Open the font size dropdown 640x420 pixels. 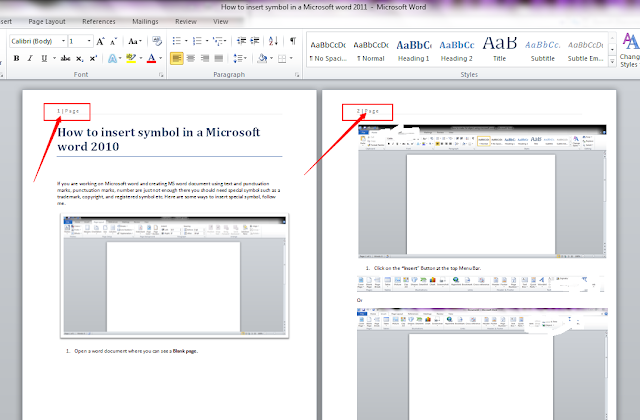pyautogui.click(x=89, y=41)
